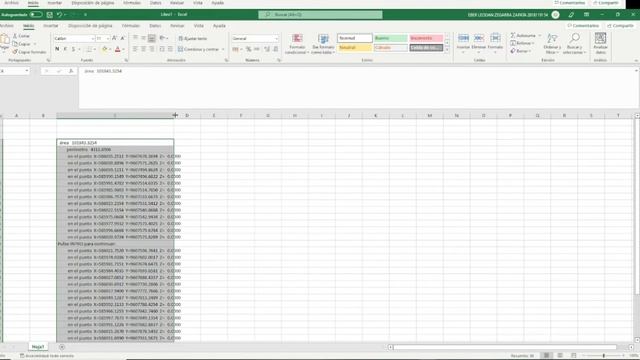Screen dimensions: 640x360
Task: Open the Ribbon display options icon
Action: click(587, 15)
